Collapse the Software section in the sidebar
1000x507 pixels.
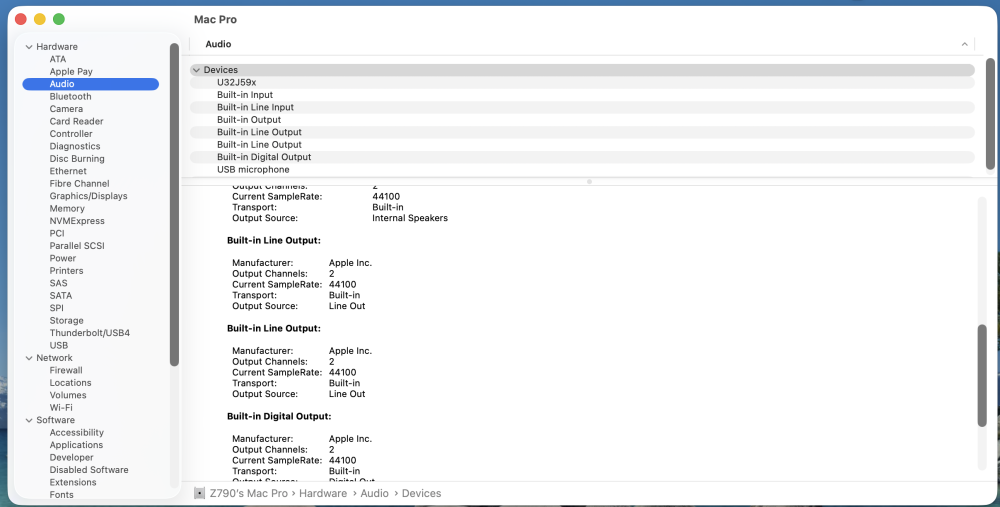(29, 420)
